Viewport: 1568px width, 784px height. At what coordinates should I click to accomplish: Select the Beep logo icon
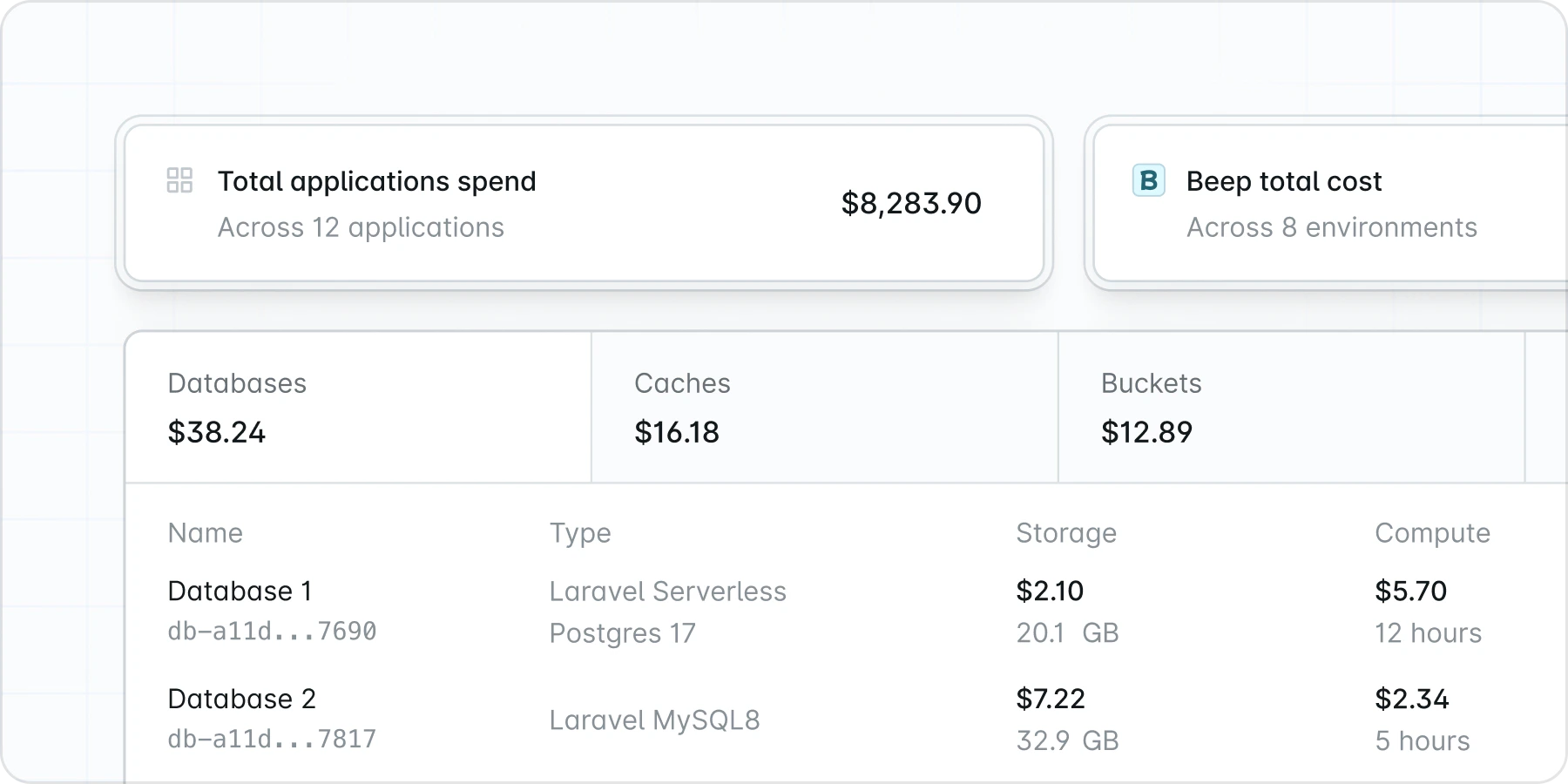[1150, 181]
